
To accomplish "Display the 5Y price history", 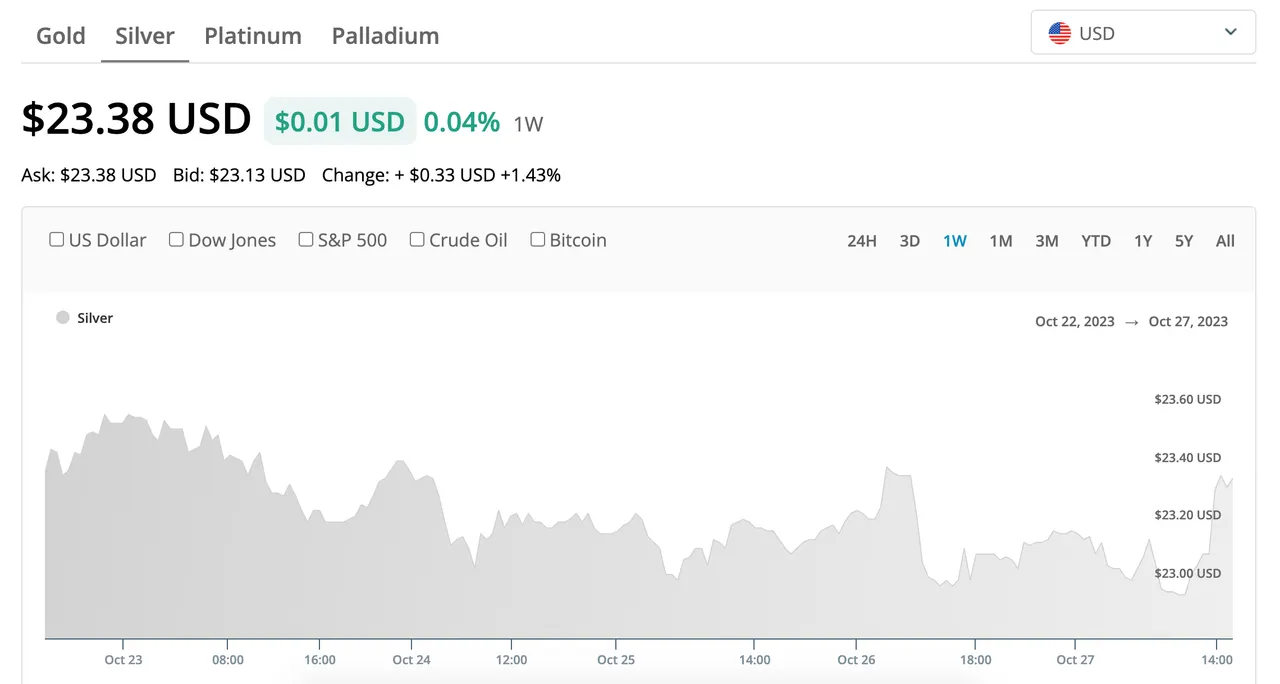I will (x=1184, y=241).
